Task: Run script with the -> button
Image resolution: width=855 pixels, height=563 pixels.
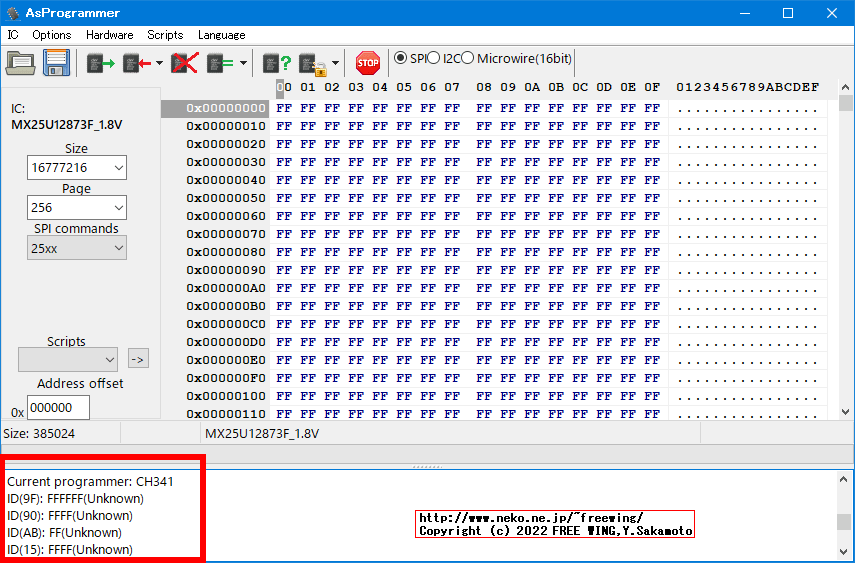Action: click(x=139, y=359)
